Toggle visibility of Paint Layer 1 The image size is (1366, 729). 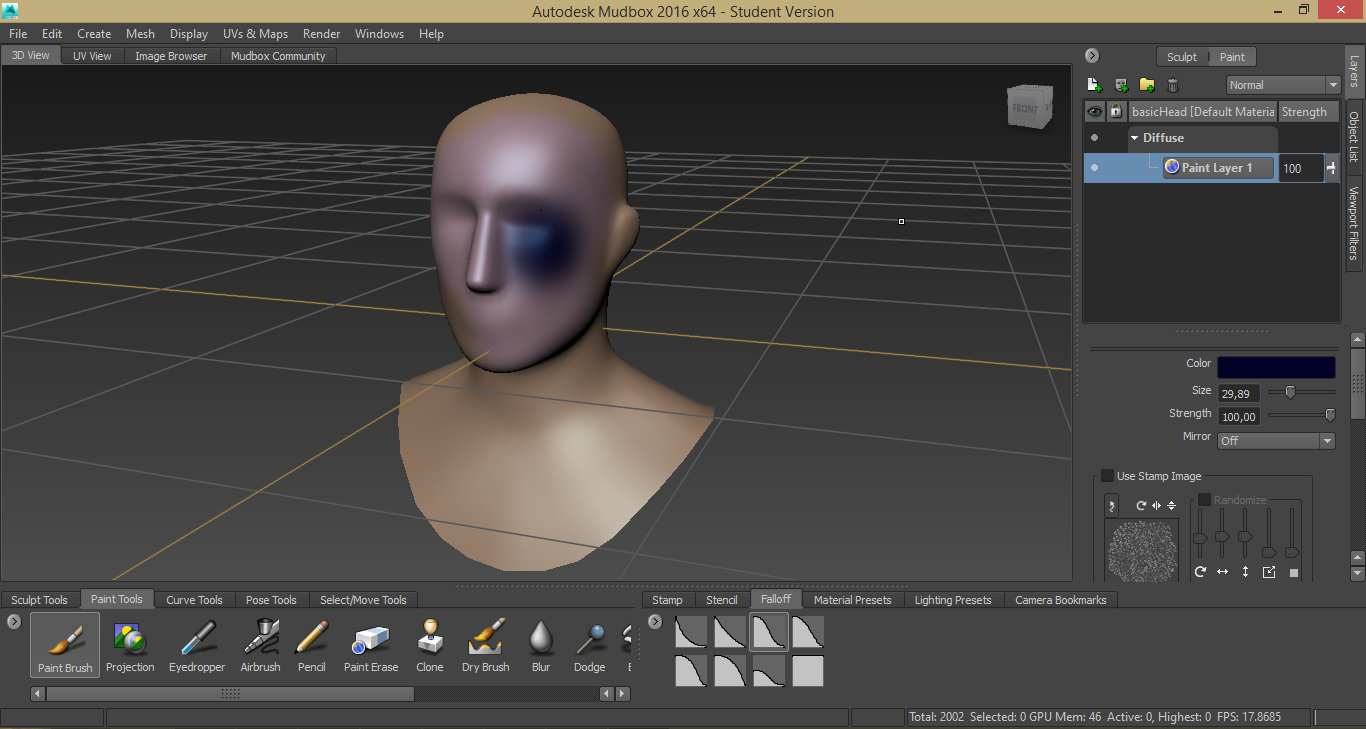click(1094, 168)
